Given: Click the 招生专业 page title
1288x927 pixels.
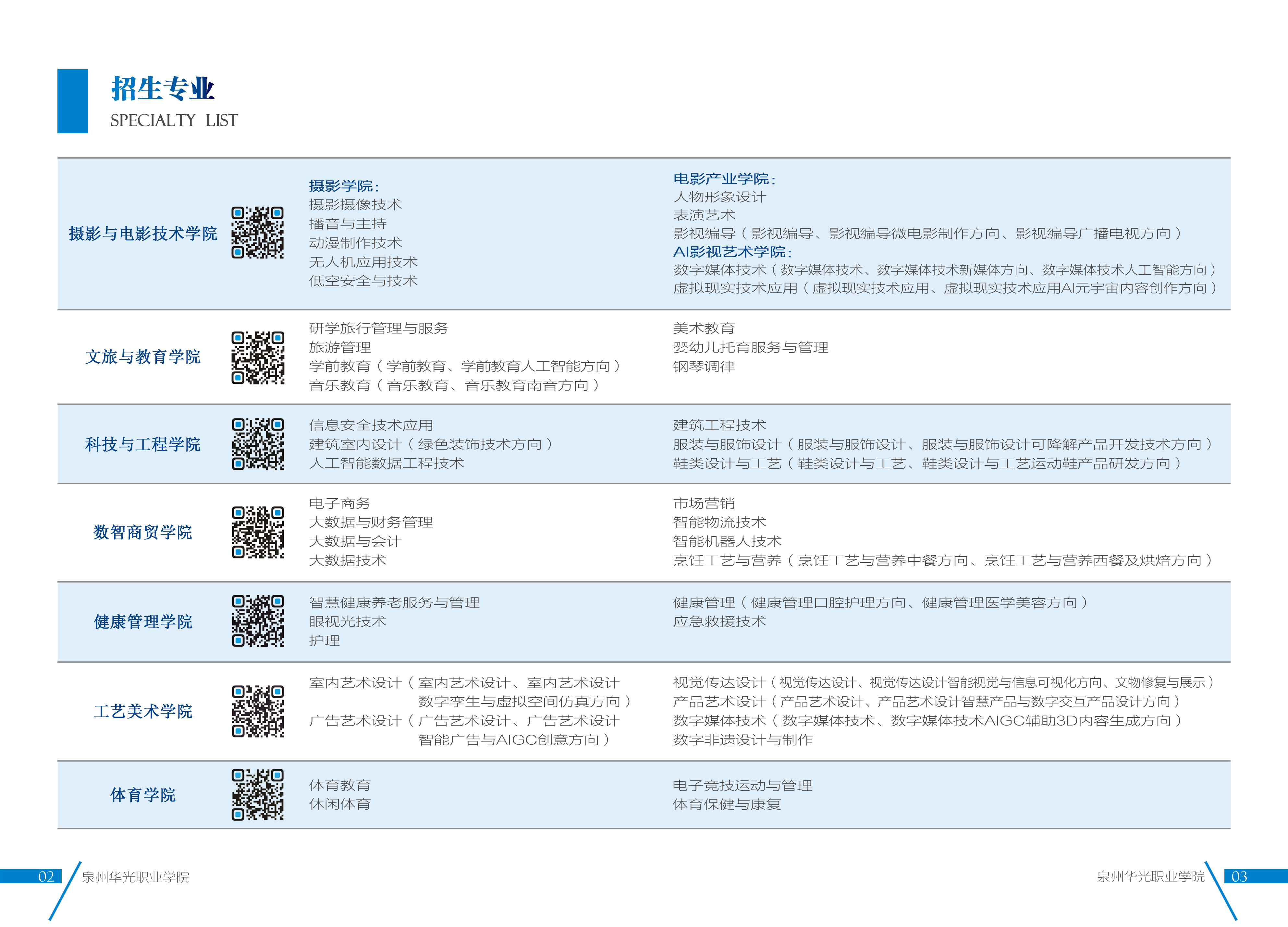Looking at the screenshot, I should coord(162,89).
